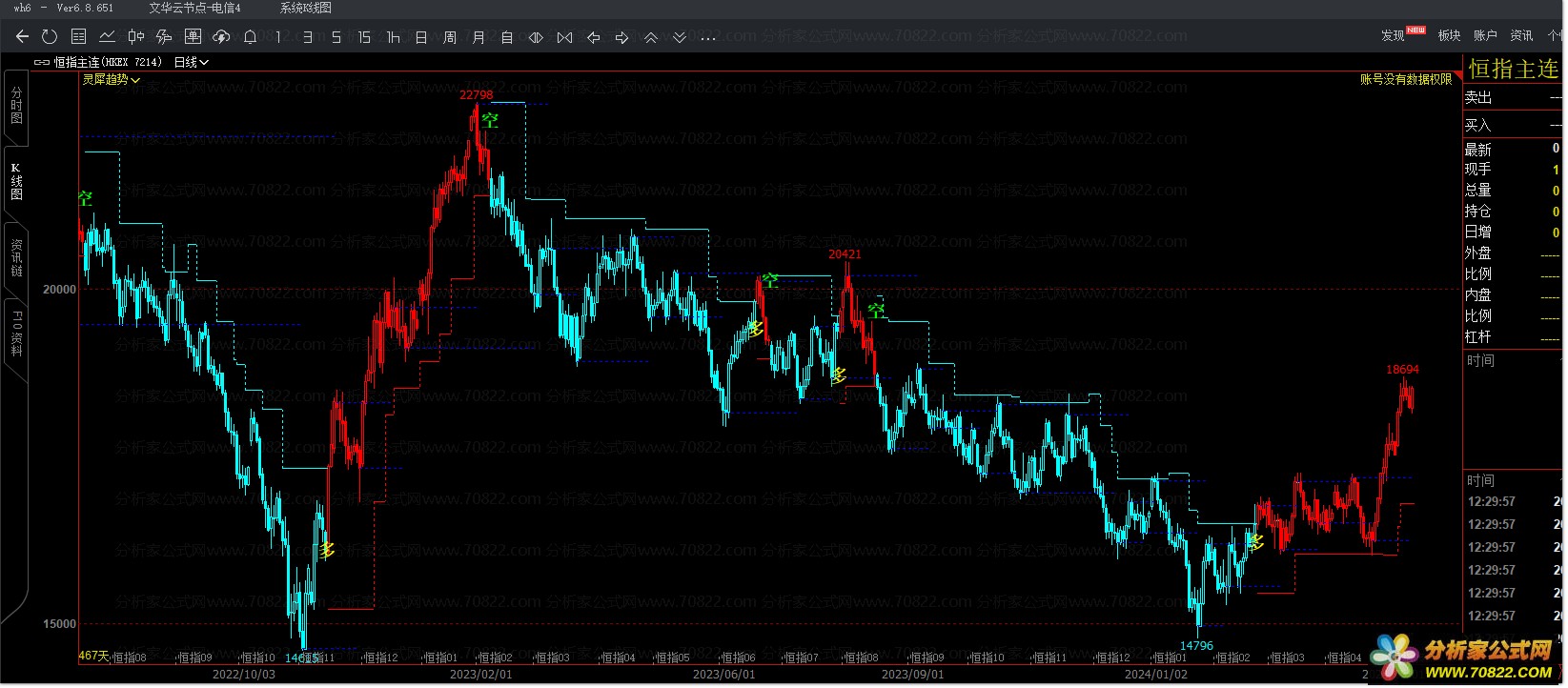The height and width of the screenshot is (688, 1568).
Task: Click the 账号没有数据权限 notice
Action: pos(1406,80)
